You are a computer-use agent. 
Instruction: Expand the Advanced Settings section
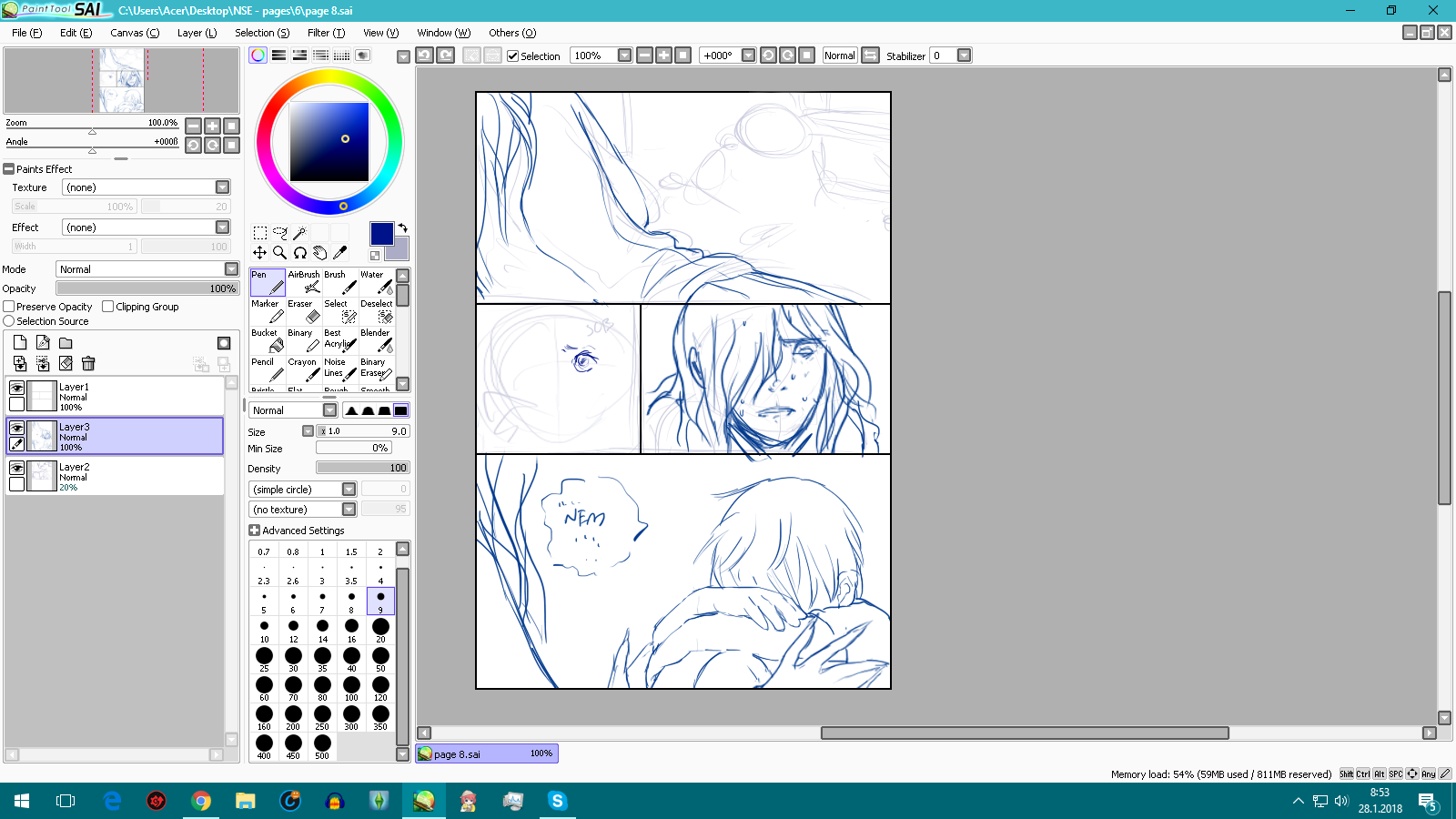tap(255, 531)
